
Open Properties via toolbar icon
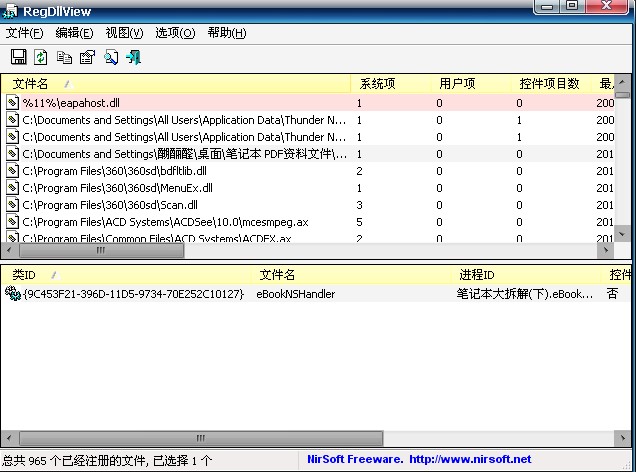tap(87, 58)
